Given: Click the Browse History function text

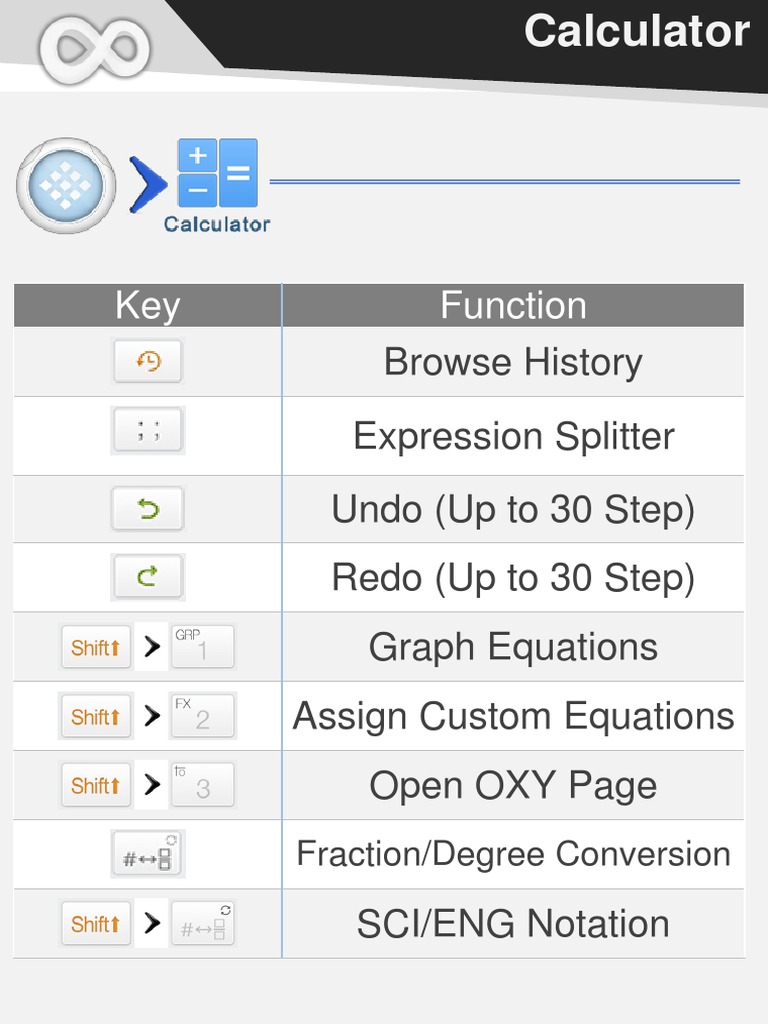Looking at the screenshot, I should click(513, 362).
